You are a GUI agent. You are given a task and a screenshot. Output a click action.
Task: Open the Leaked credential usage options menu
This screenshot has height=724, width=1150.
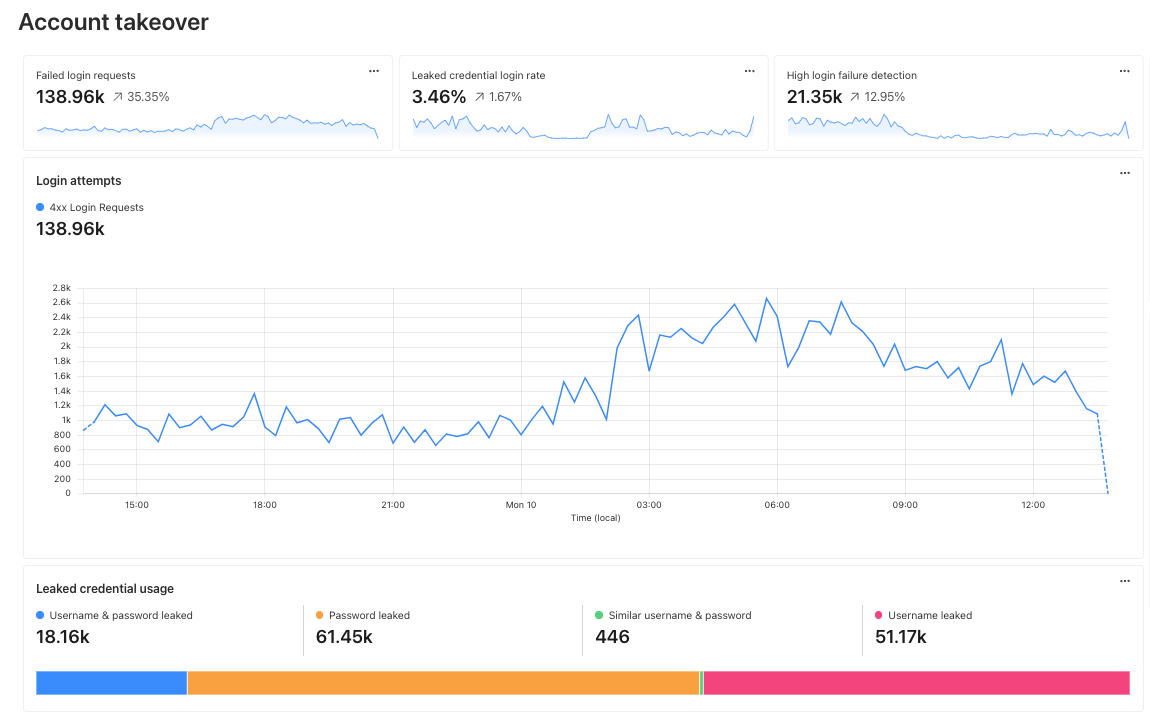(1124, 581)
